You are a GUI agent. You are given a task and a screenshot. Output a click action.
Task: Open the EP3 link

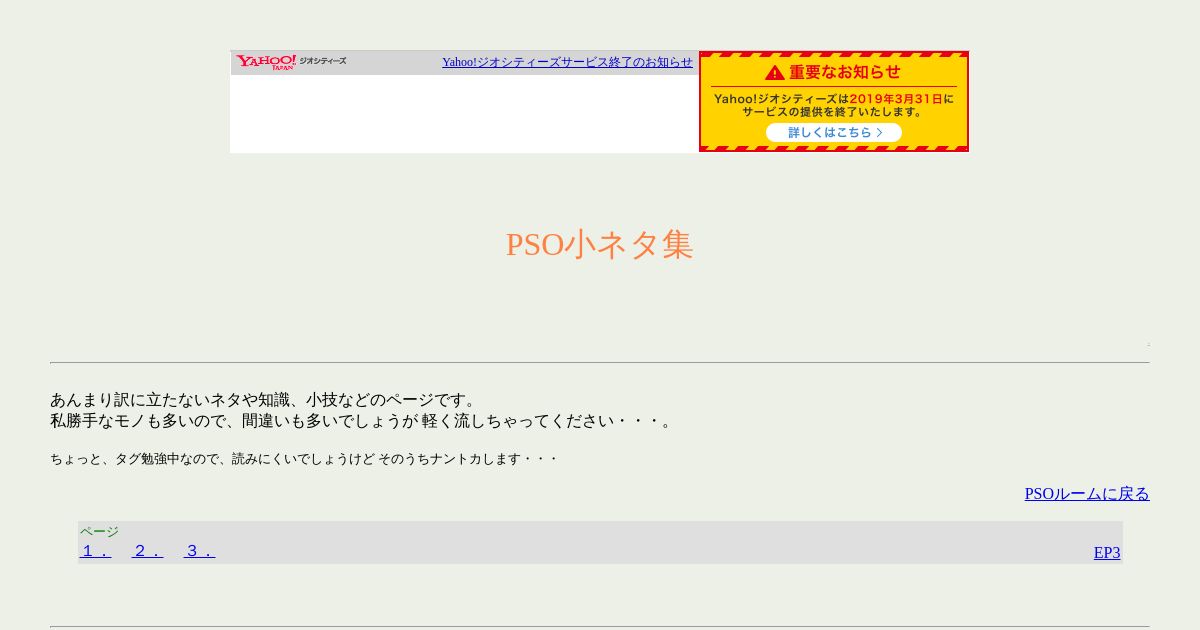point(1107,553)
